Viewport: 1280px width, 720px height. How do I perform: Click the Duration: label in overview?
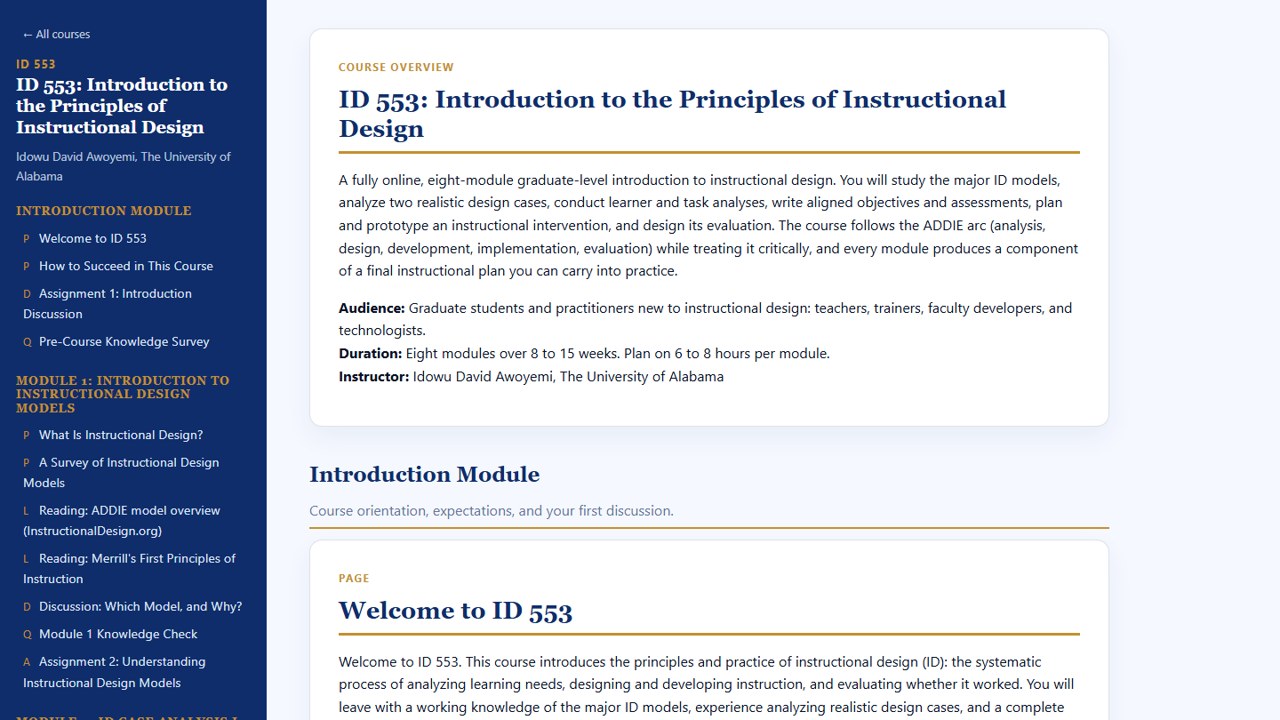pos(370,353)
